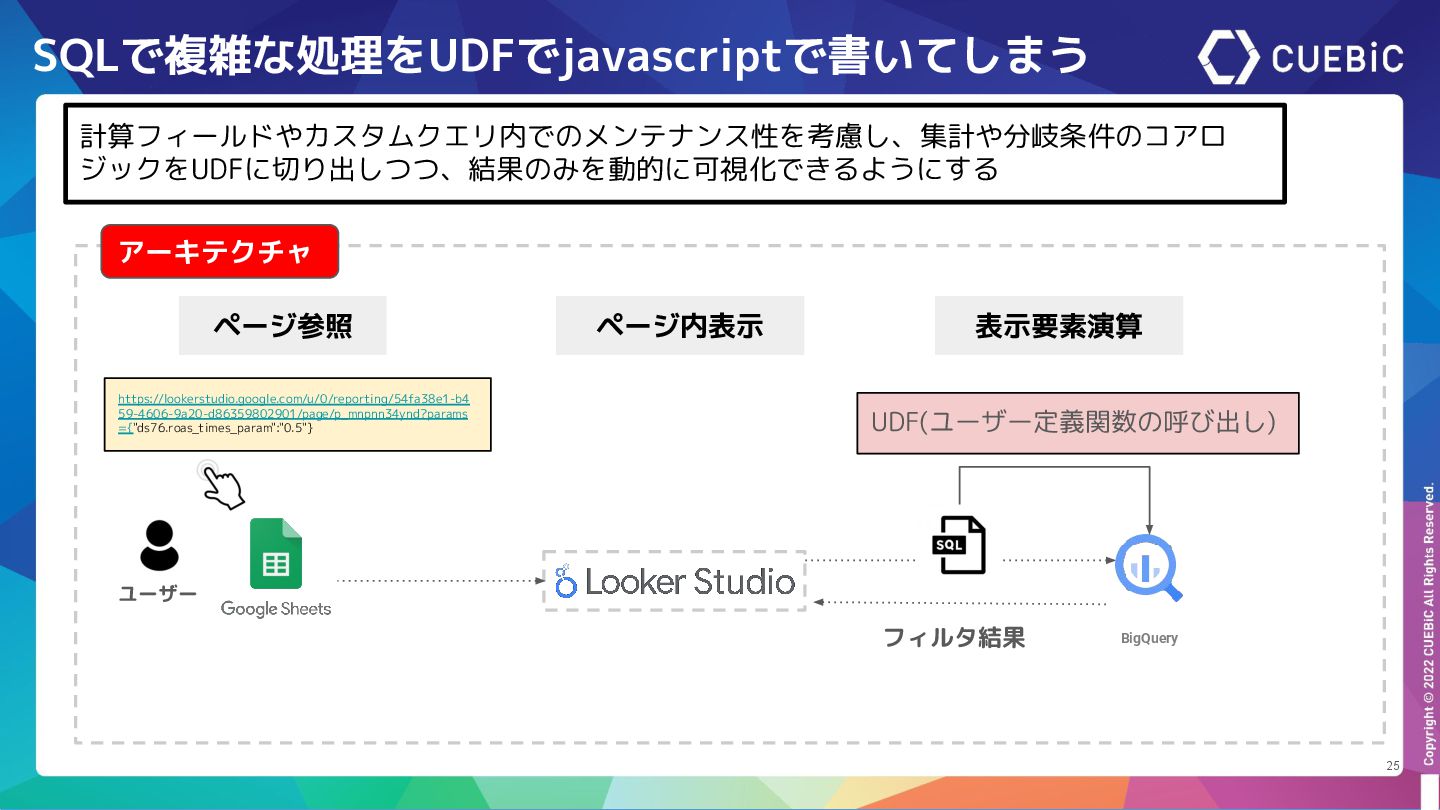Click the red アーキテクチャ label
Viewport: 1440px width, 810px height.
pos(220,251)
